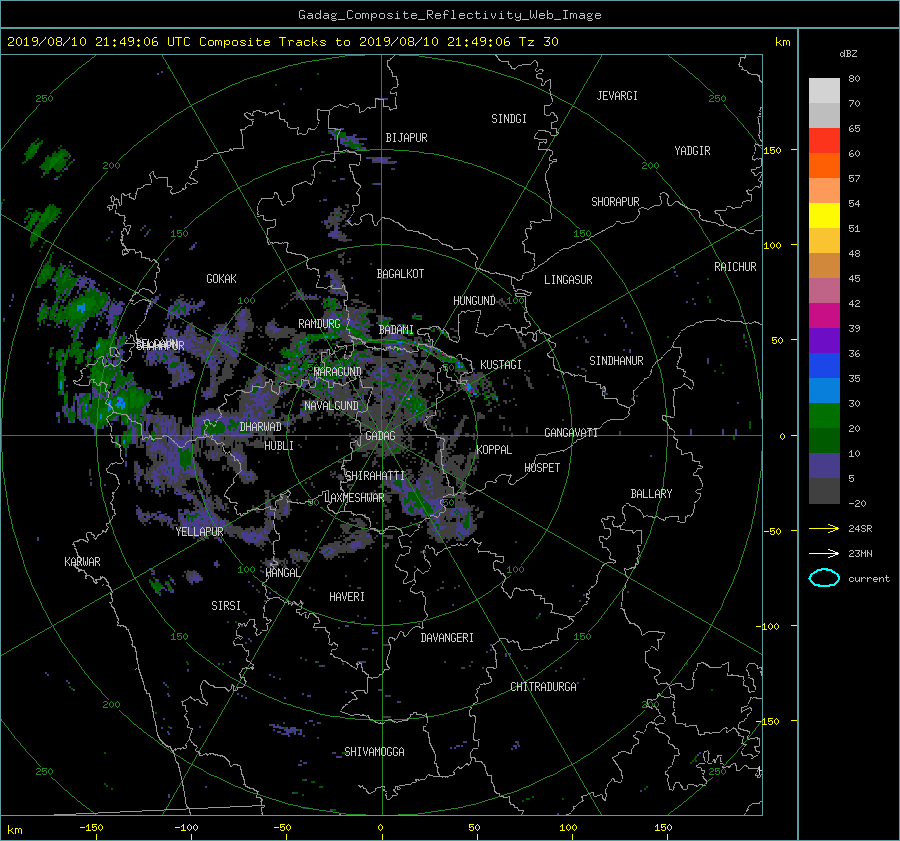The width and height of the screenshot is (900, 841).
Task: Click the LAXMESHWAR city label
Action: click(354, 498)
